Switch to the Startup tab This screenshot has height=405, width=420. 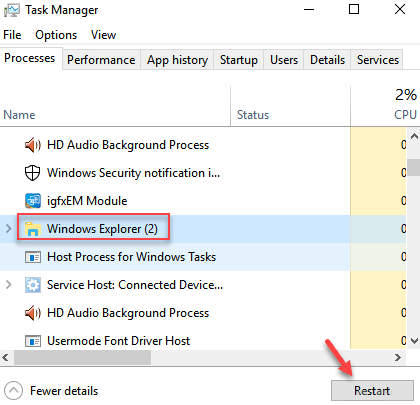click(239, 60)
